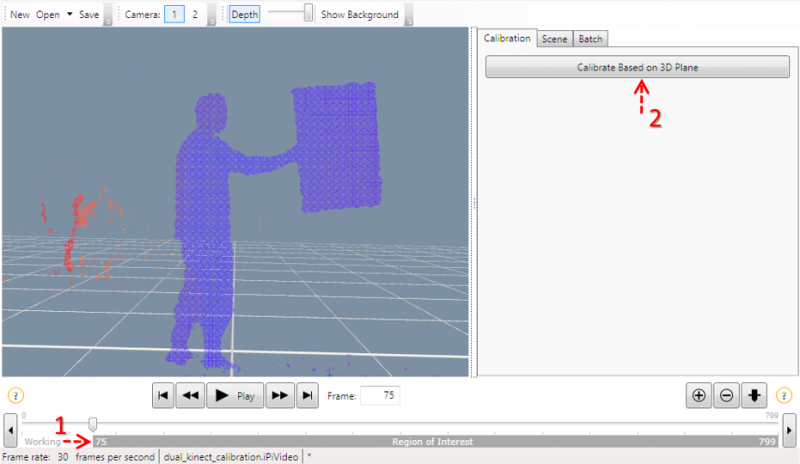Switch to the Batch tab
800x464 pixels.
(x=590, y=39)
